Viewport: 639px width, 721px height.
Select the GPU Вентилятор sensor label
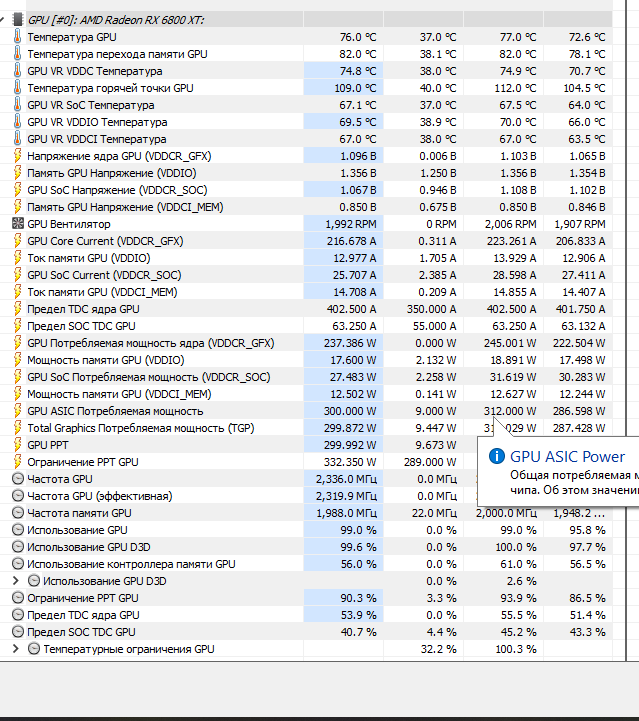[69, 224]
